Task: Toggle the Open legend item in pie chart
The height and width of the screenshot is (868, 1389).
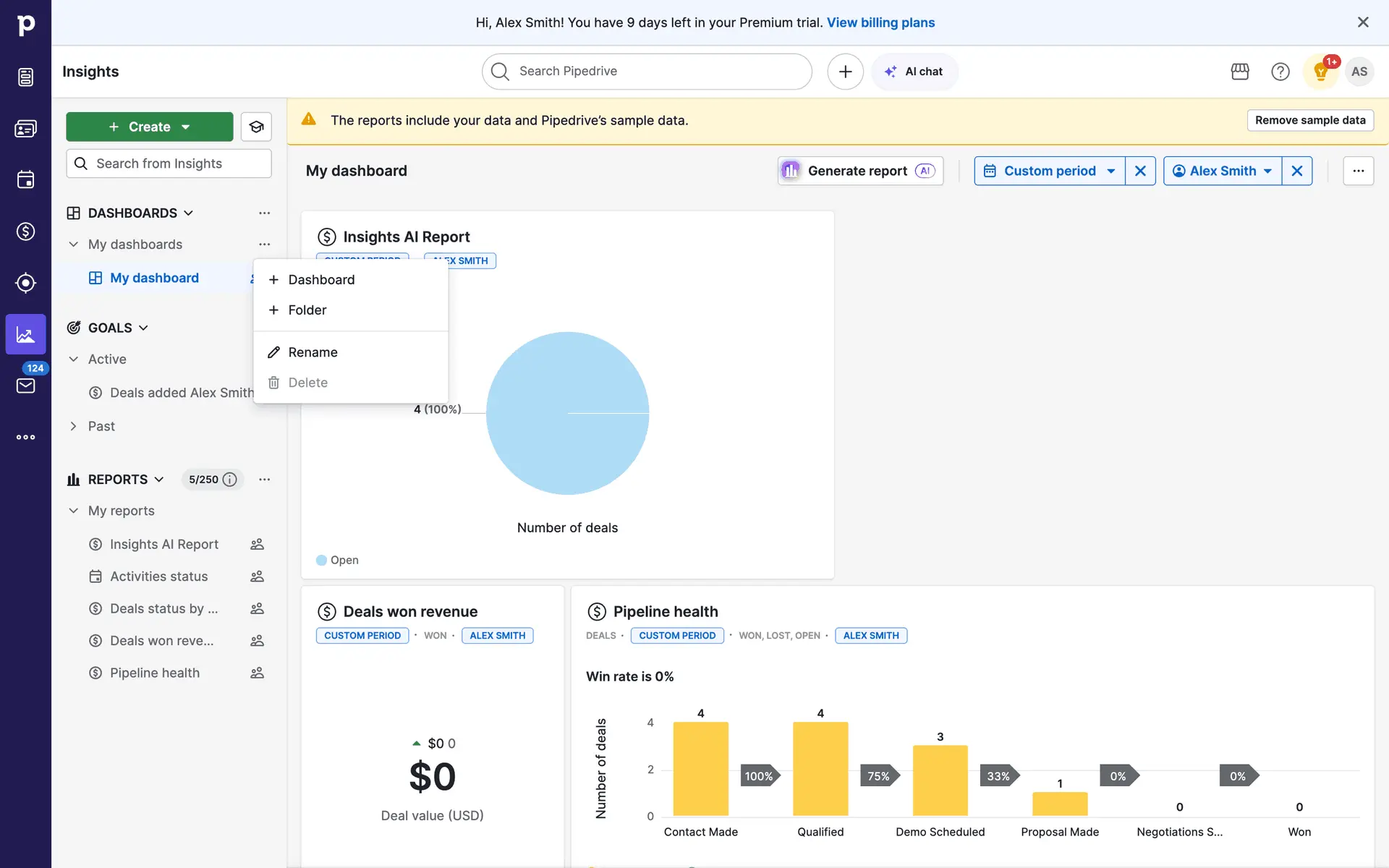Action: 337,560
